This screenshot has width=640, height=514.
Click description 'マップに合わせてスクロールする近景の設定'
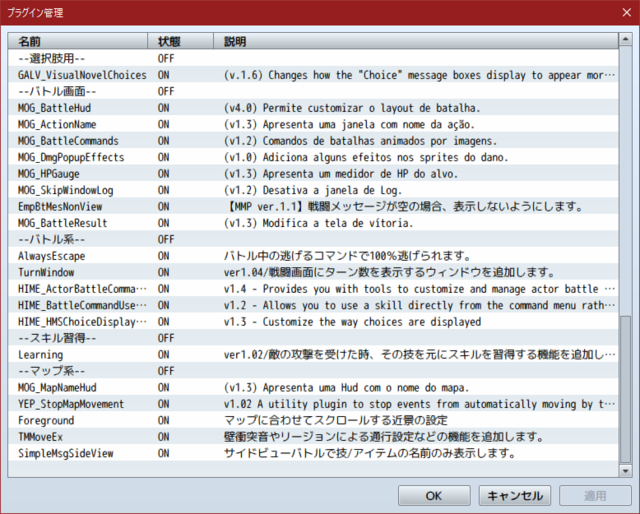click(336, 421)
